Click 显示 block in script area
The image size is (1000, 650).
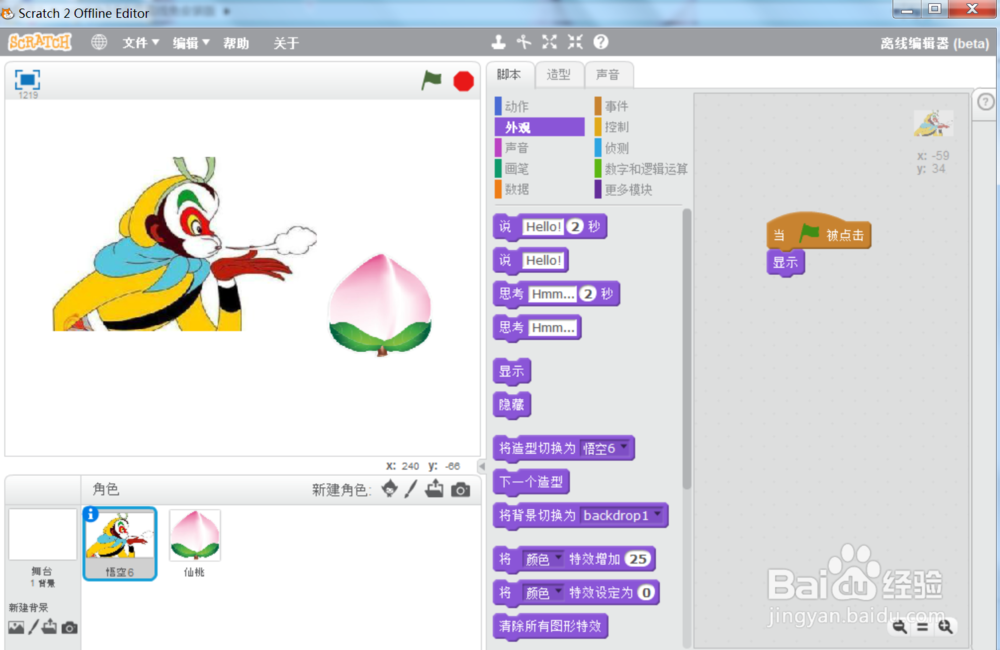tap(786, 262)
